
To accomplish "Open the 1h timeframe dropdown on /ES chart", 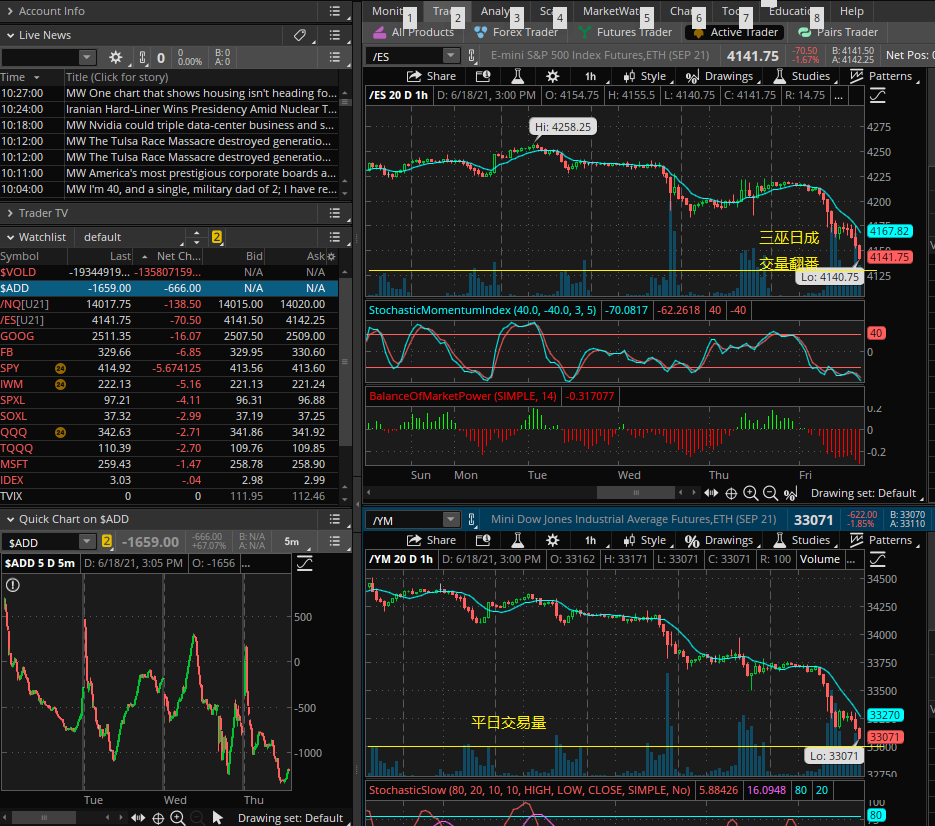I will 593,76.
